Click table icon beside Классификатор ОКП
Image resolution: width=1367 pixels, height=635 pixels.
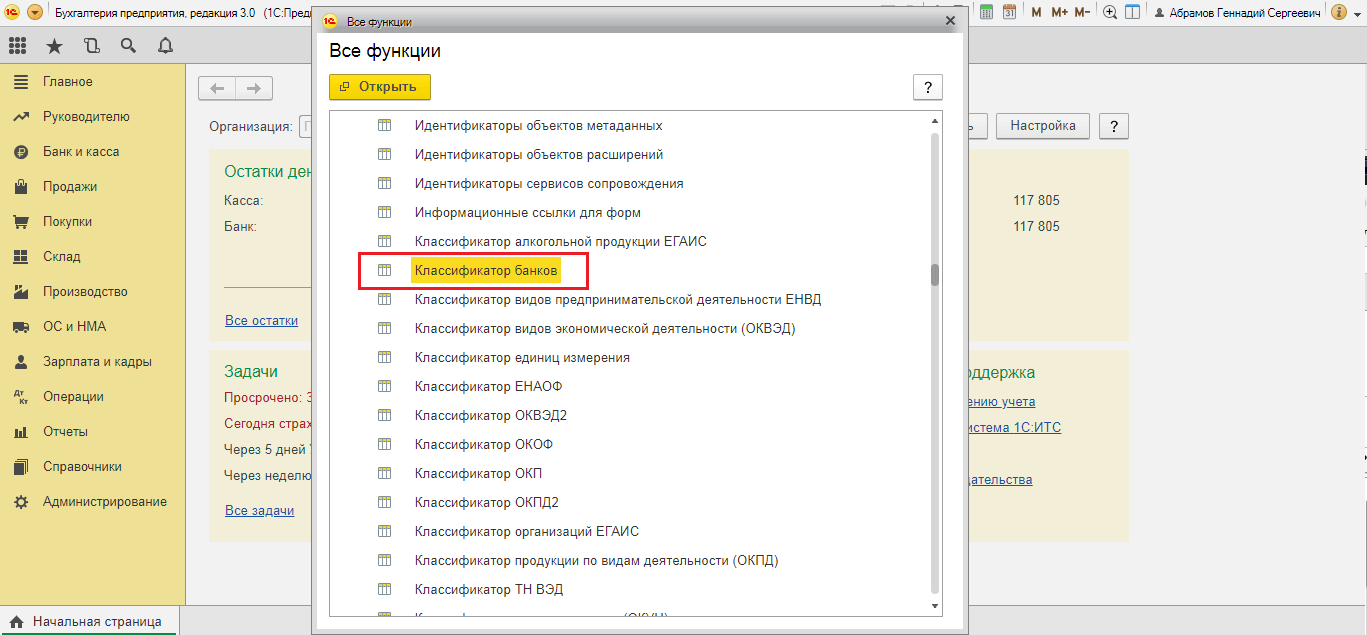(383, 474)
